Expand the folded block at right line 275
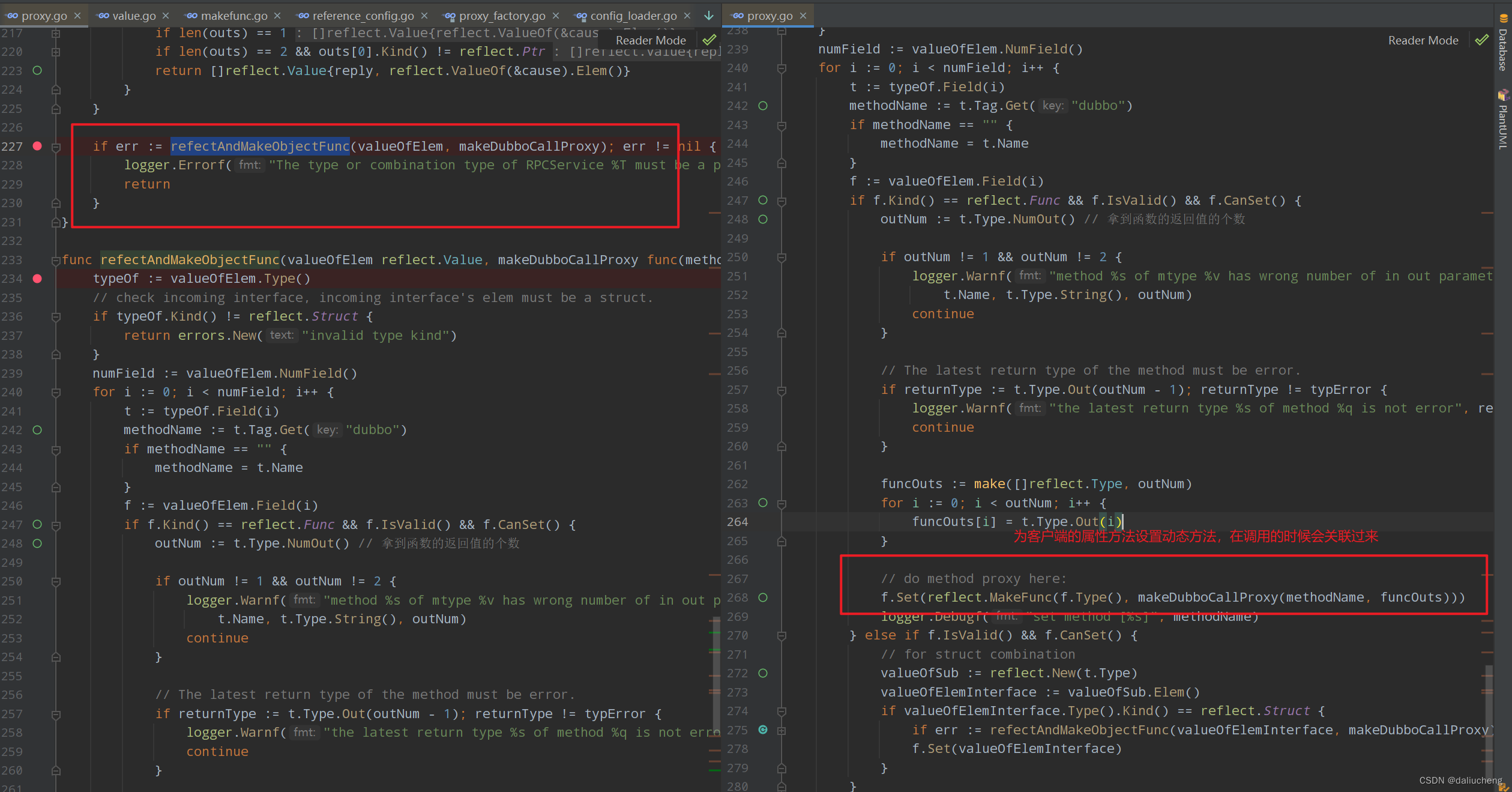 [782, 730]
